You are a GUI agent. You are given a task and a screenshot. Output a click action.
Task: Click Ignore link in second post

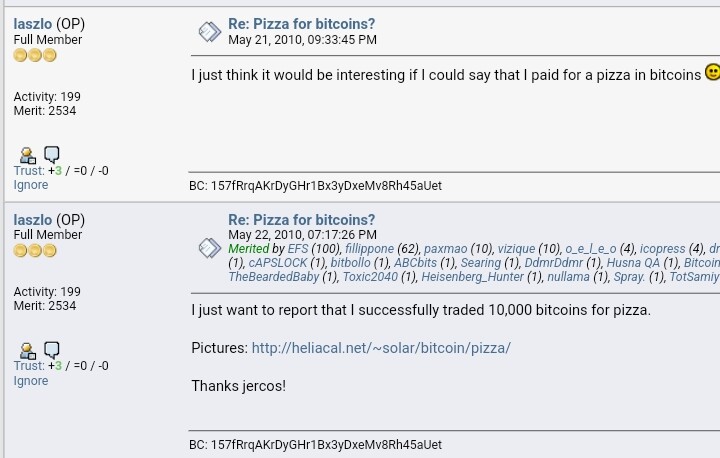click(x=31, y=381)
